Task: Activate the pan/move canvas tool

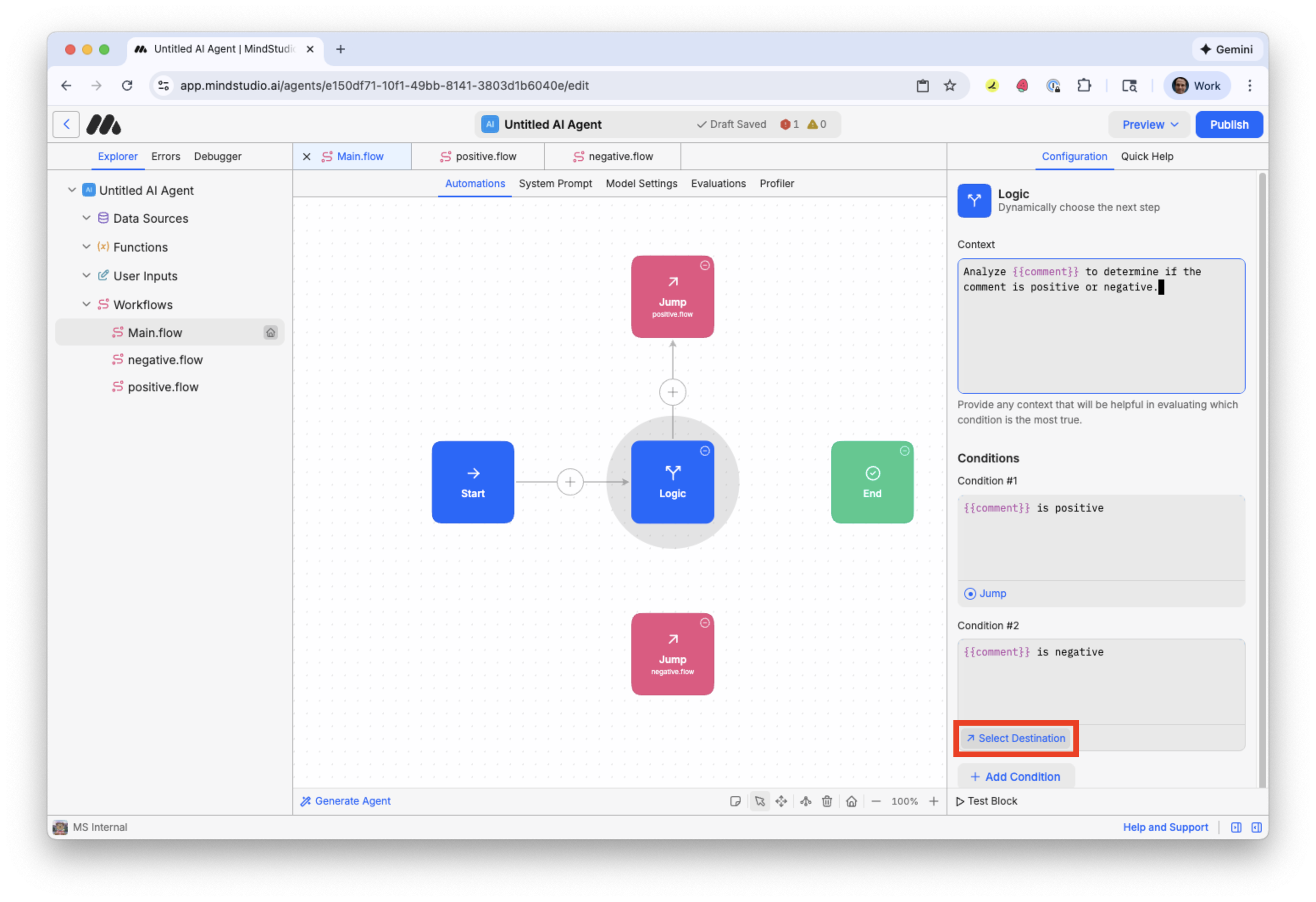Action: pos(781,801)
